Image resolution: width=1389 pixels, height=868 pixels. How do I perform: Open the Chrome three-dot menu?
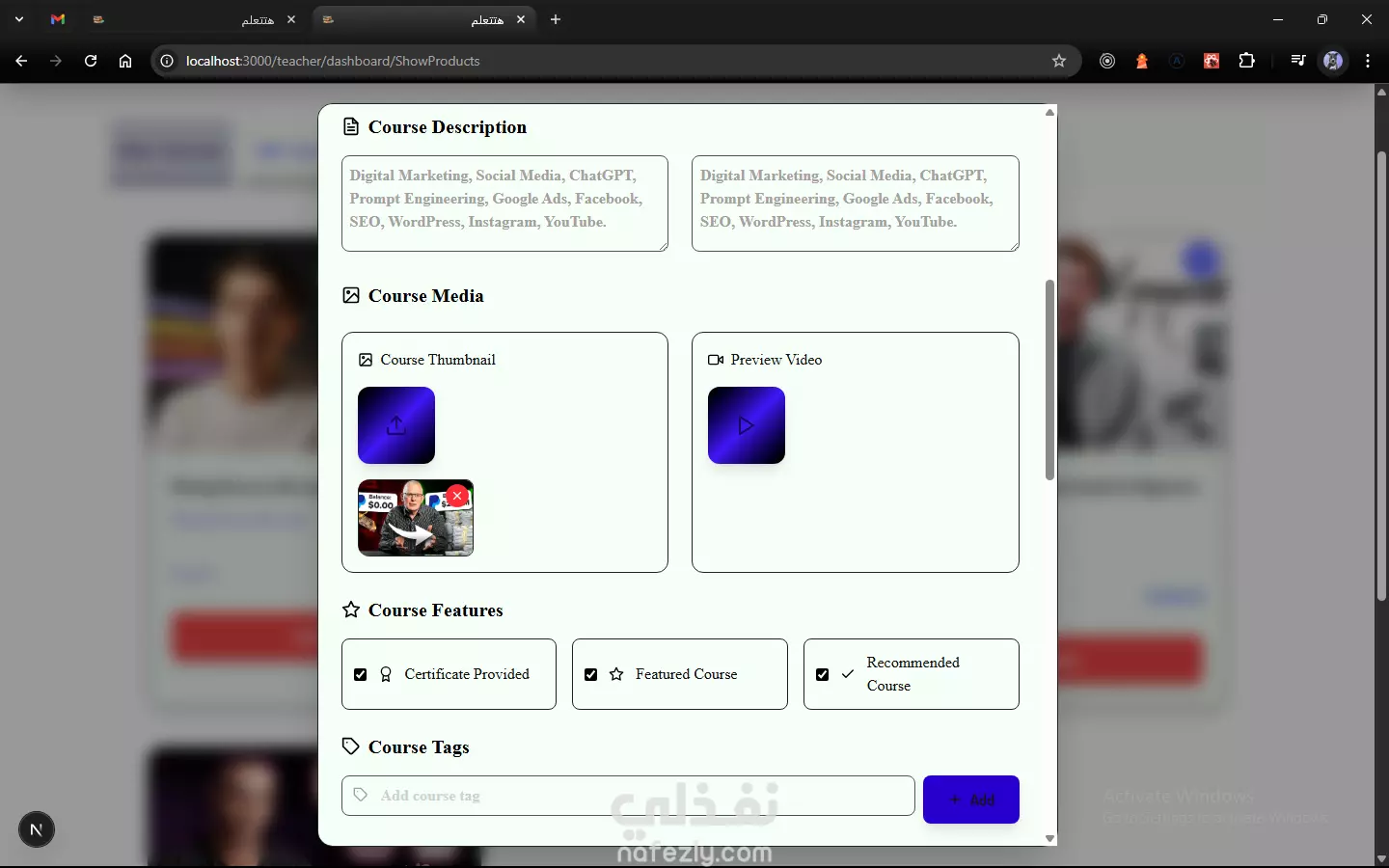(x=1368, y=61)
